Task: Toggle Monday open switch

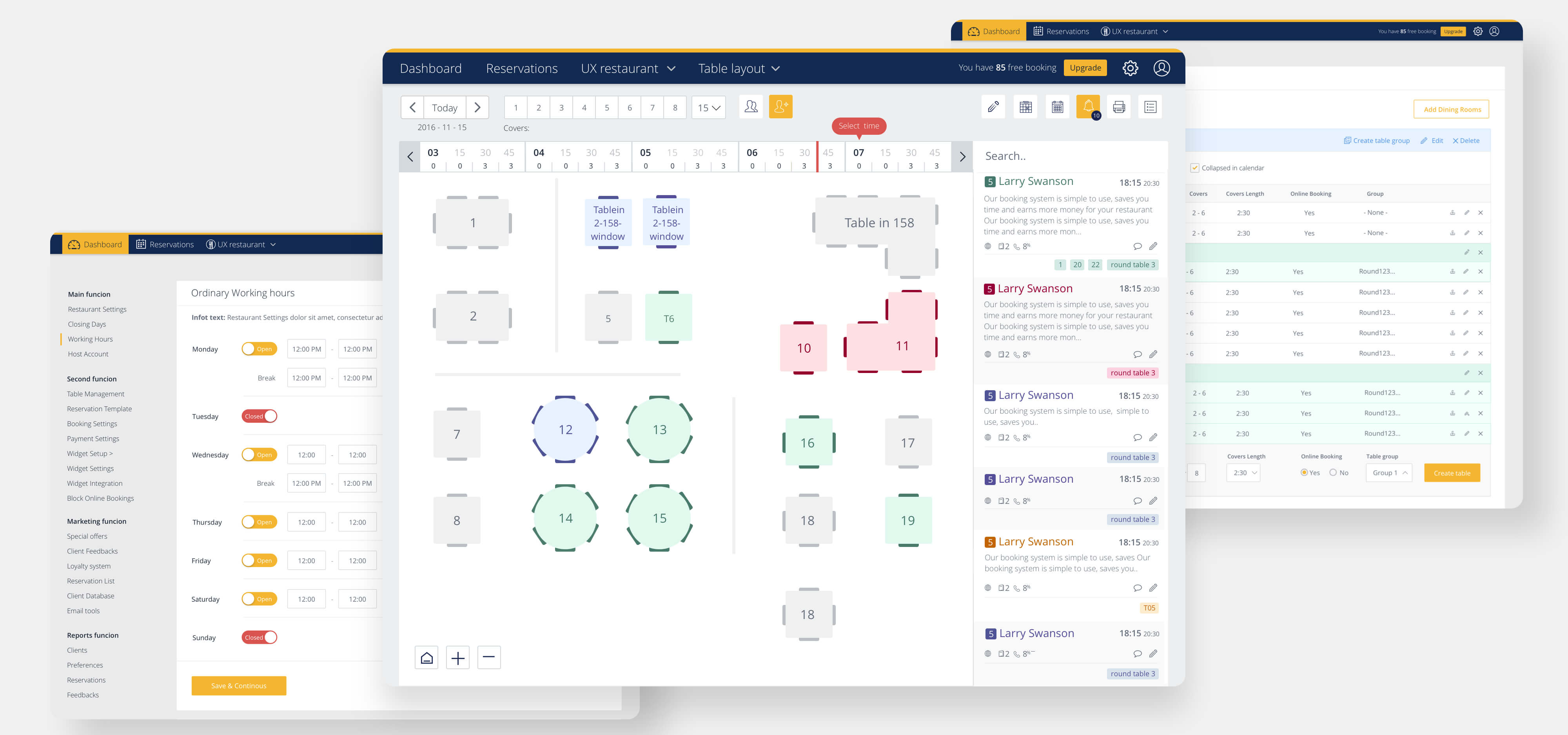Action: click(x=259, y=349)
